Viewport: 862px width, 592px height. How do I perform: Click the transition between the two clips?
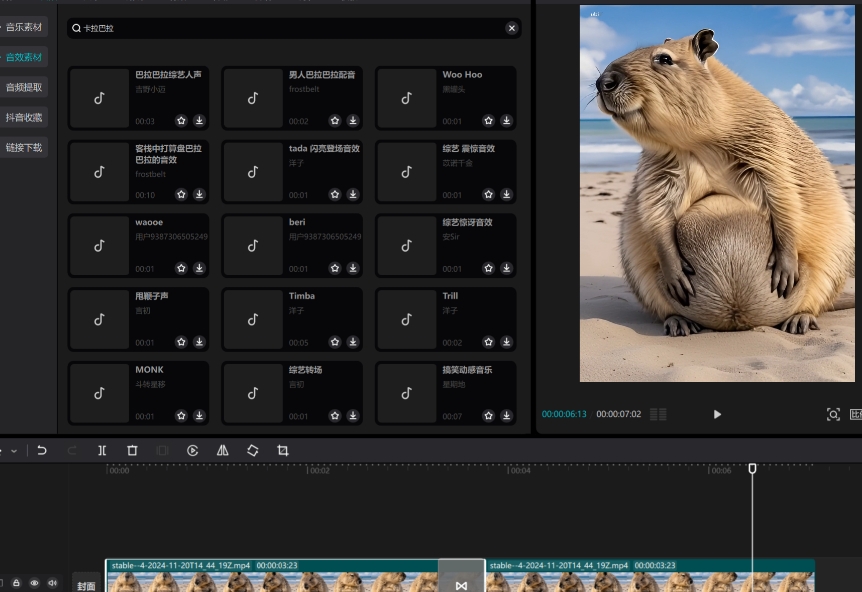click(x=461, y=585)
